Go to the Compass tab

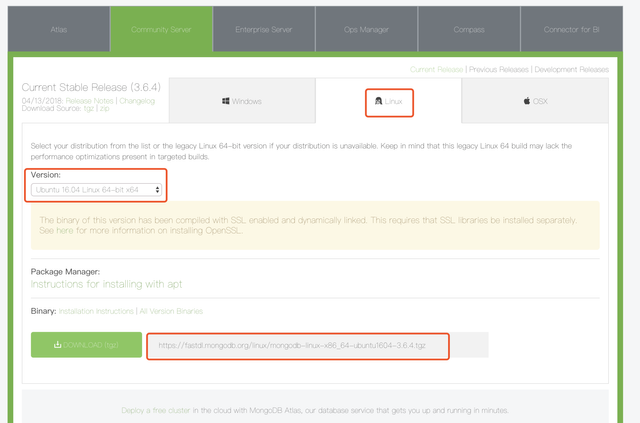(469, 29)
